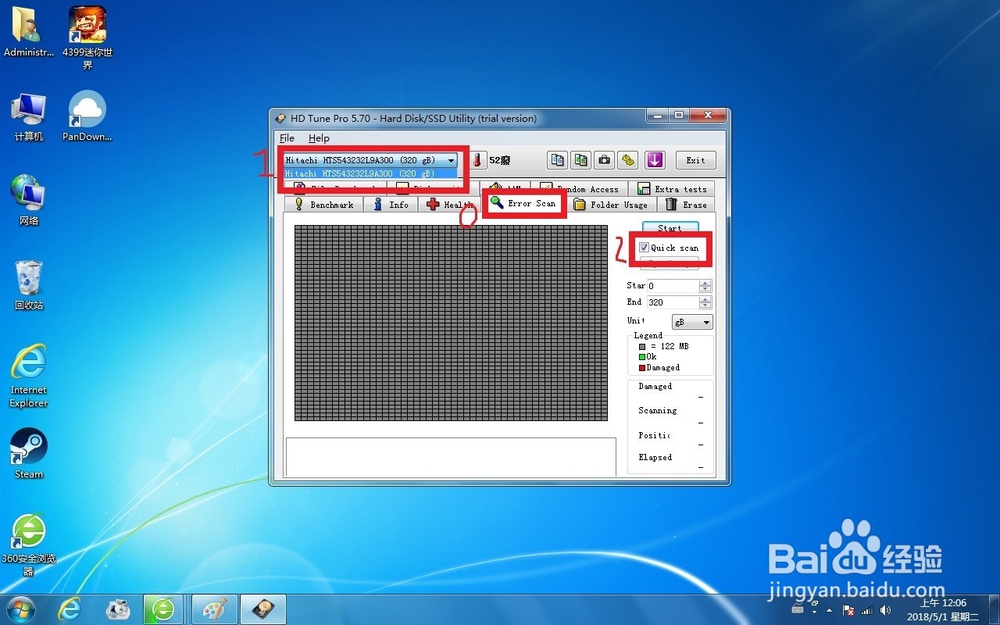Click the HD Tune taskbar button
1000x625 pixels.
[263, 610]
